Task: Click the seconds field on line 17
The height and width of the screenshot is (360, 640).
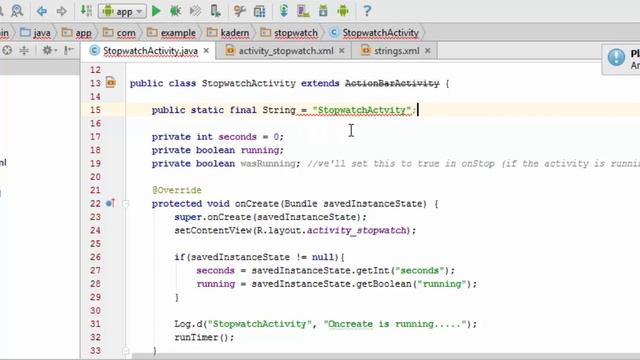Action: pyautogui.click(x=237, y=137)
